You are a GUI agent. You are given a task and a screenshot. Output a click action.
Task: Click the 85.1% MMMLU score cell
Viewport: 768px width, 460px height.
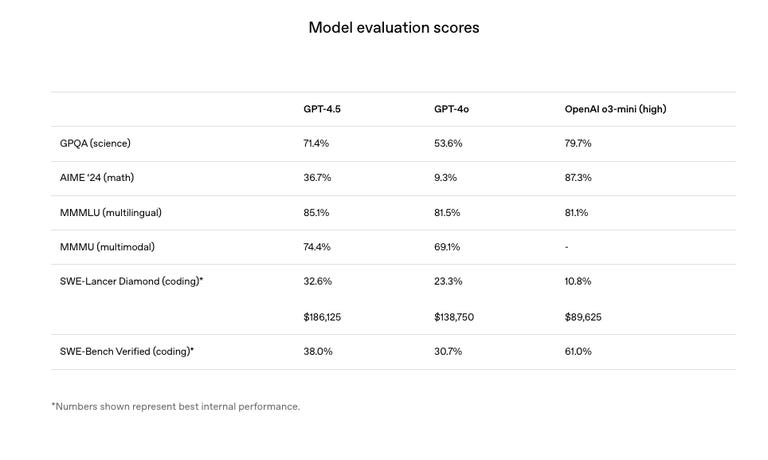click(x=316, y=213)
